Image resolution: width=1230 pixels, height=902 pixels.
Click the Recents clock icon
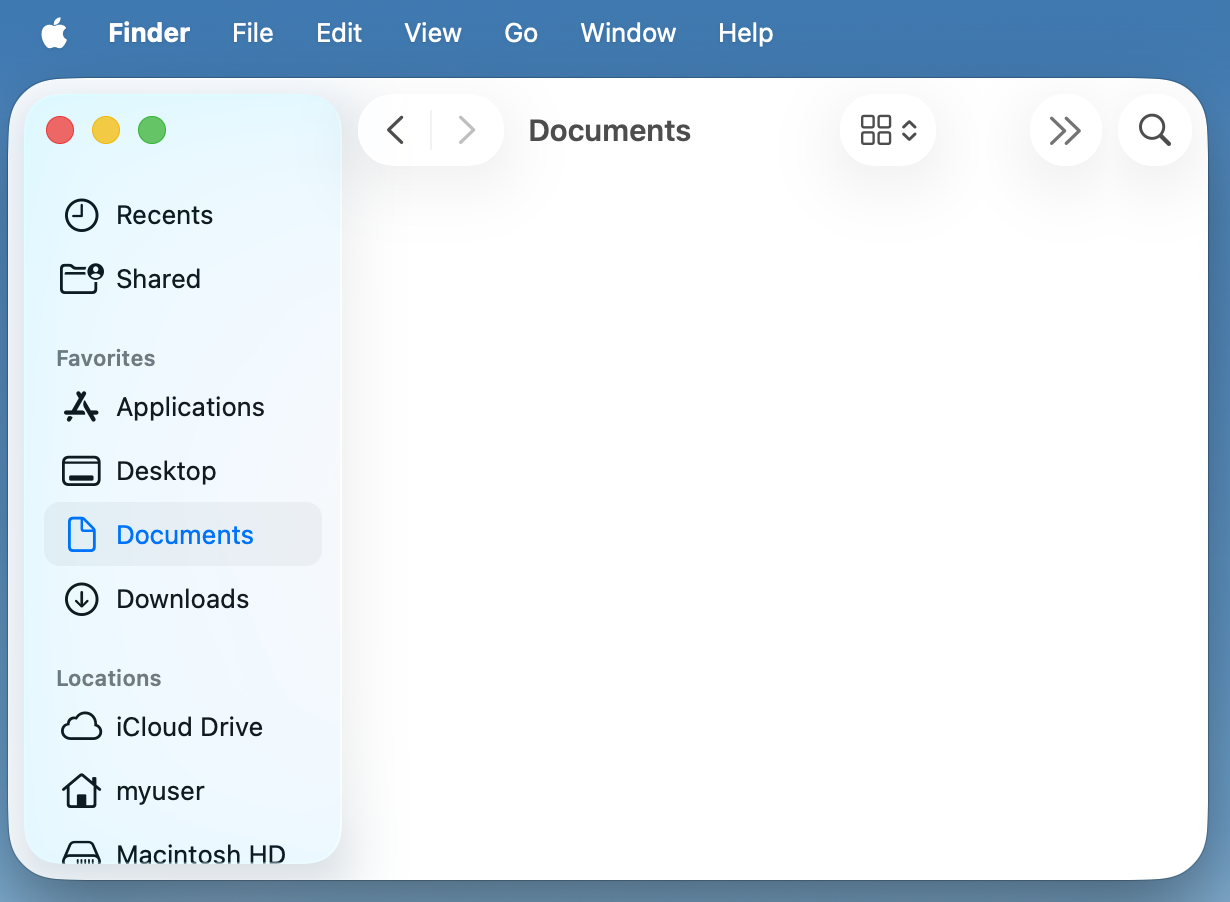[x=81, y=215]
